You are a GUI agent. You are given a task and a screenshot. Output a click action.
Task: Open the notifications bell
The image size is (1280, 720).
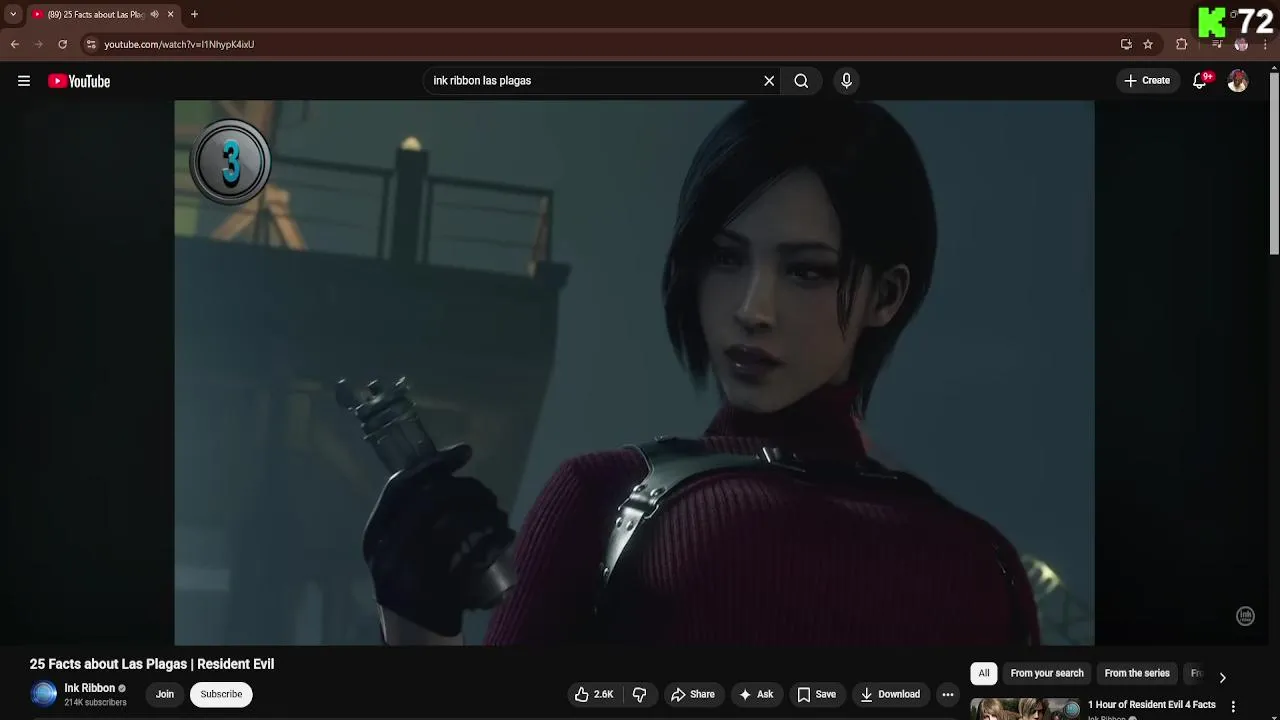point(1199,81)
